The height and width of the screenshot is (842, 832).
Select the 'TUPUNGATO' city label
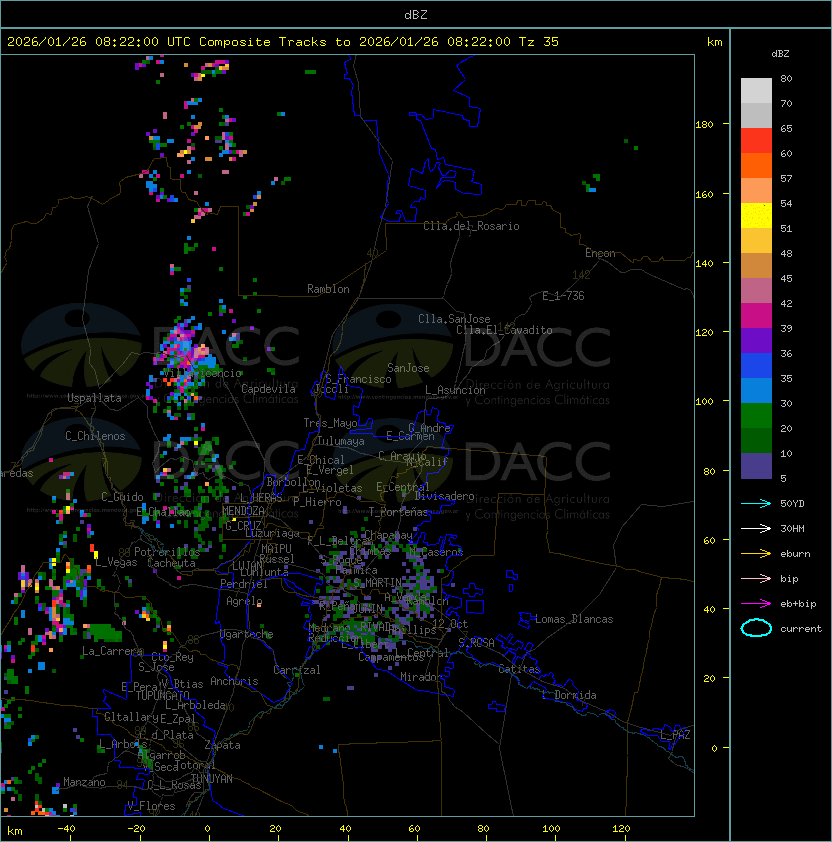[x=162, y=695]
